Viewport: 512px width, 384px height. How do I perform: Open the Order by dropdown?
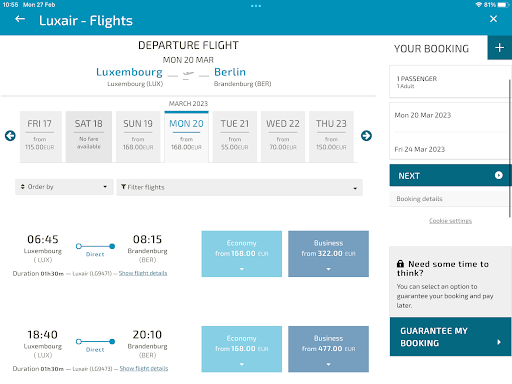(64, 187)
